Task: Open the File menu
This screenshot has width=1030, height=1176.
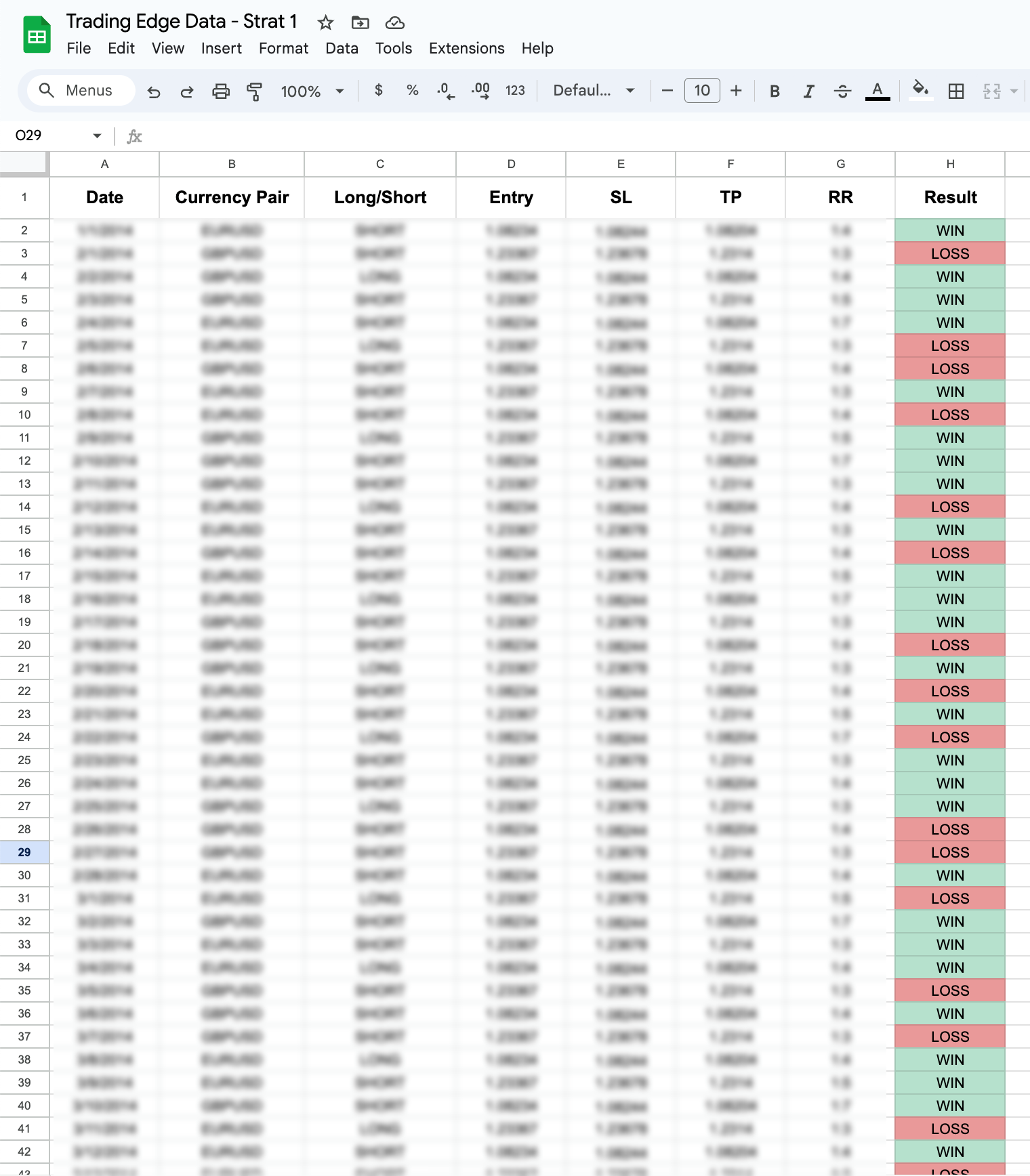Action: pyautogui.click(x=79, y=49)
